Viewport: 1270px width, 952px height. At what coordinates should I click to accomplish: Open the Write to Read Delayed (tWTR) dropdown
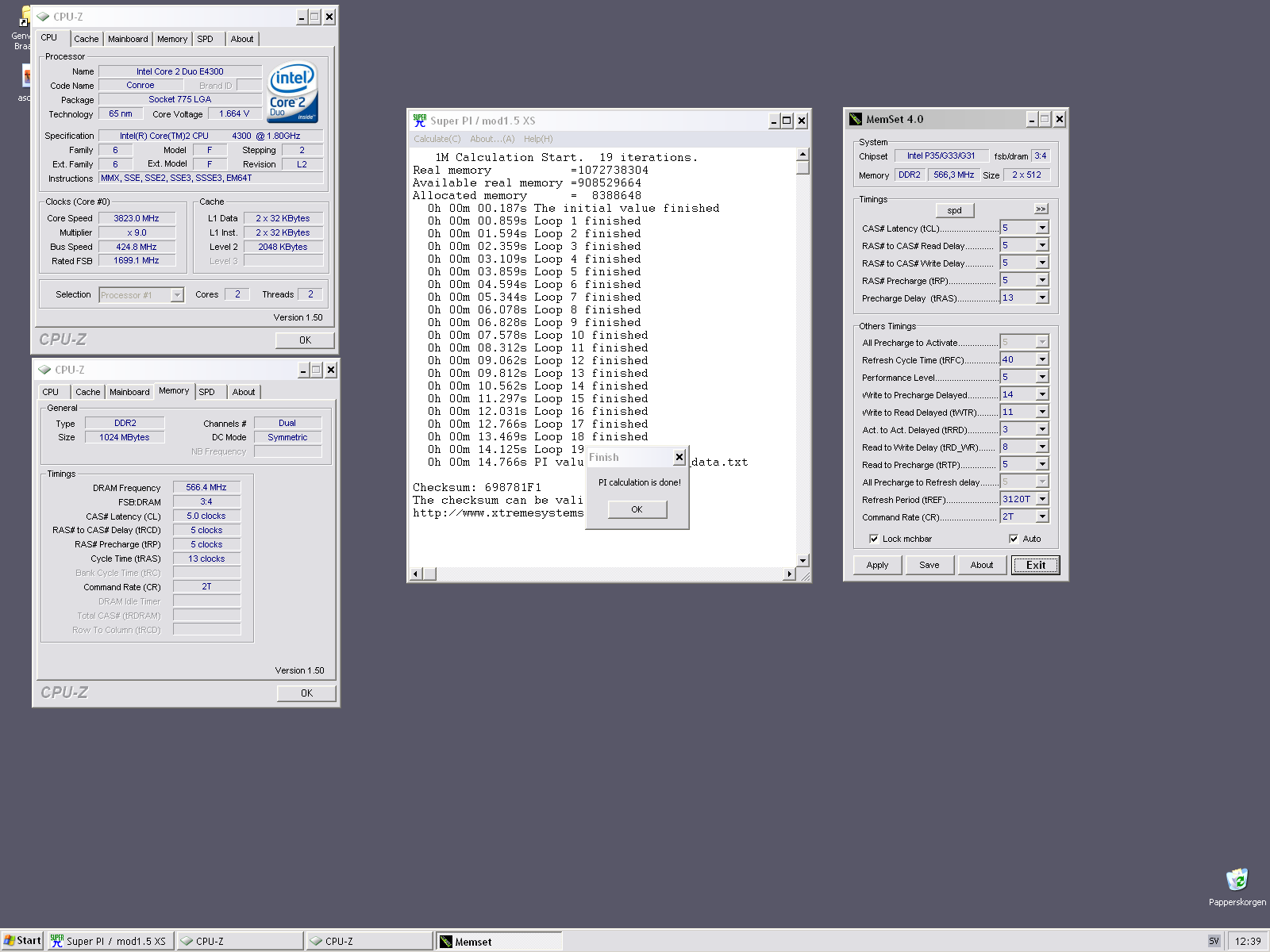(1042, 412)
